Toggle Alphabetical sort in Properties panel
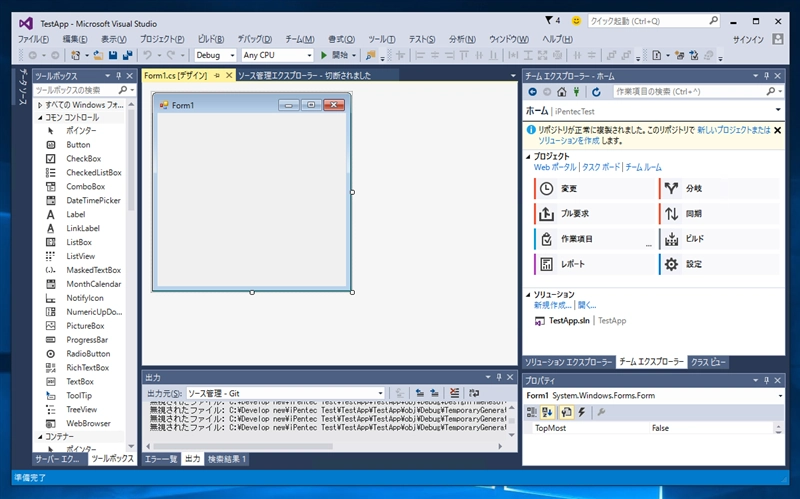 (547, 412)
